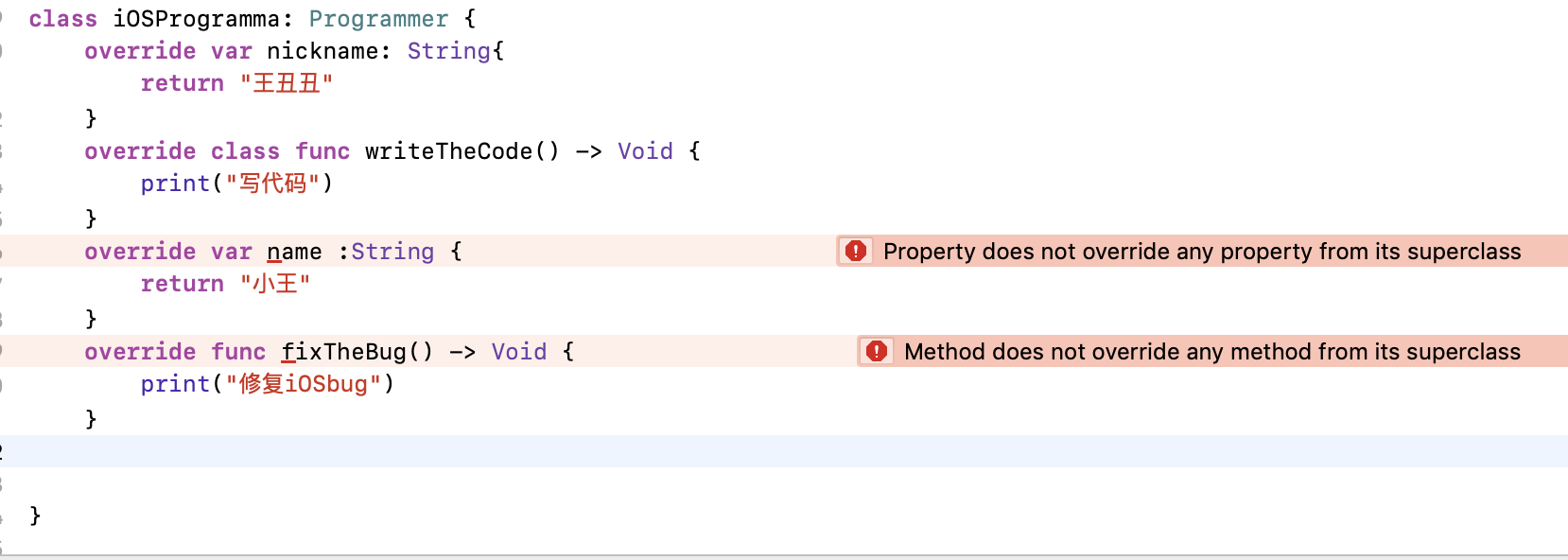1568x560 pixels.
Task: Click the "小王" string literal
Action: (274, 284)
